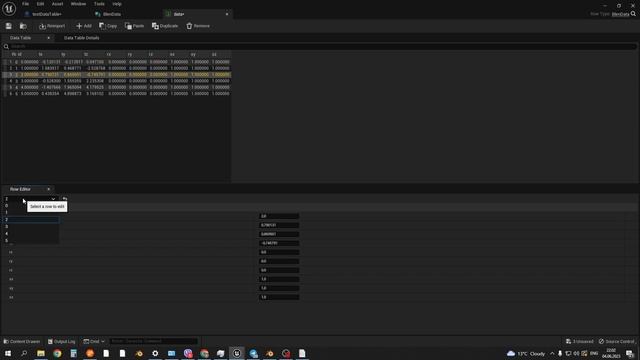The width and height of the screenshot is (640, 360).
Task: Select table row with id 5.000000
Action: (x=116, y=93)
